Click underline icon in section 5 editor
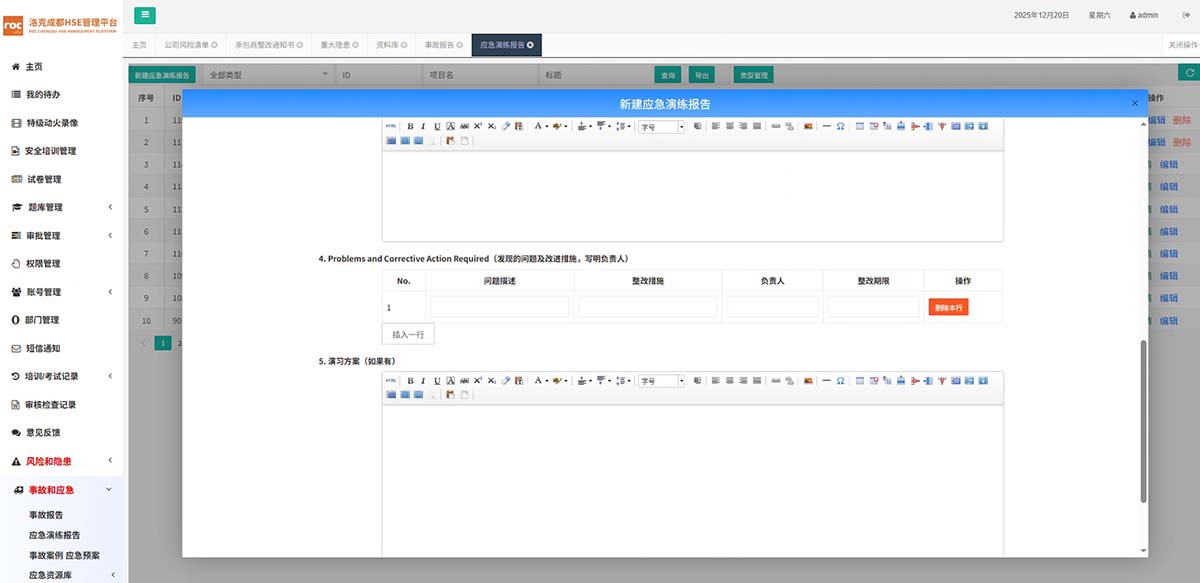This screenshot has width=1200, height=583. (437, 381)
